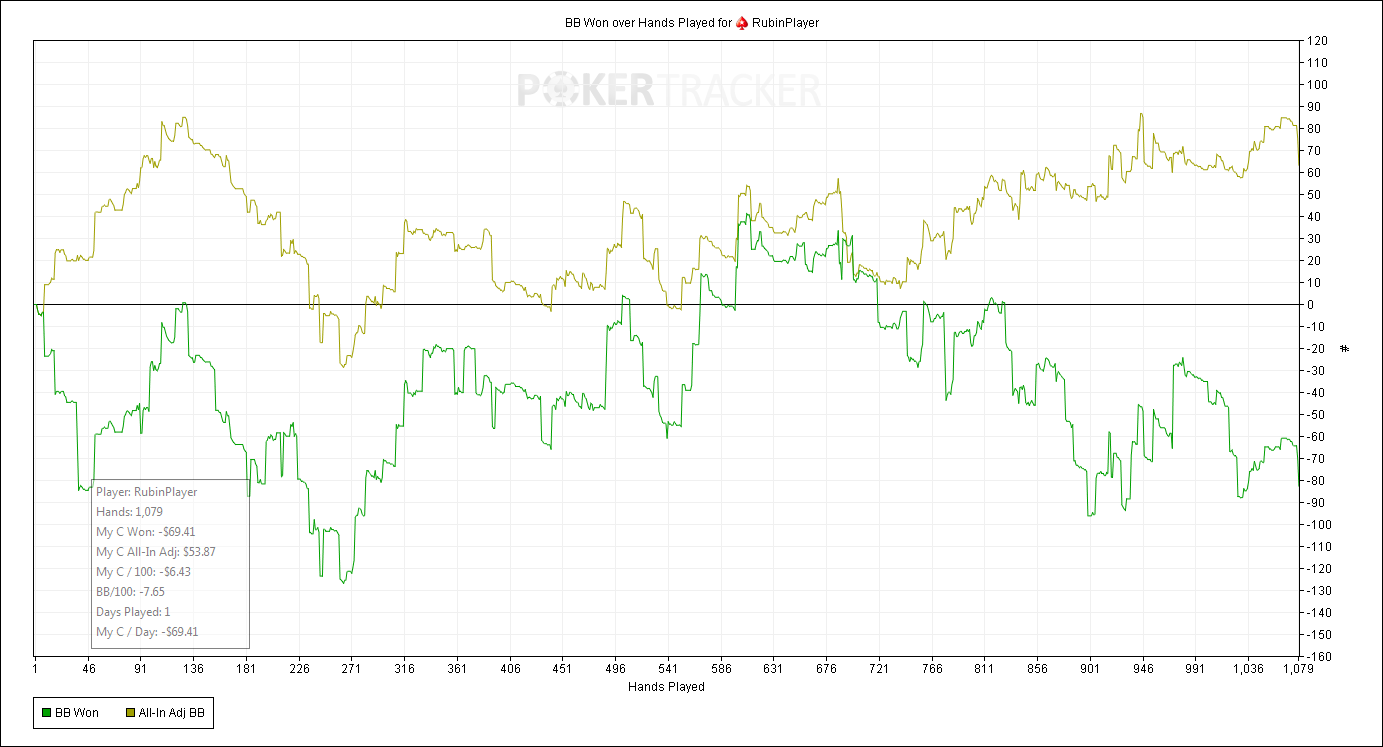The width and height of the screenshot is (1383, 747).
Task: Click the y-axis tick label "-50"
Action: 1314,415
